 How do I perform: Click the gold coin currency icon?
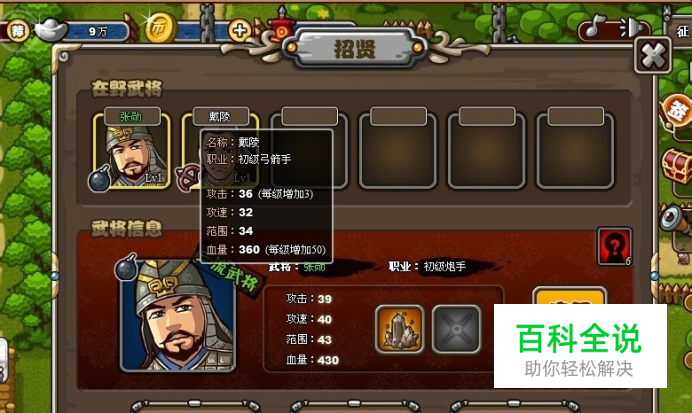click(161, 27)
